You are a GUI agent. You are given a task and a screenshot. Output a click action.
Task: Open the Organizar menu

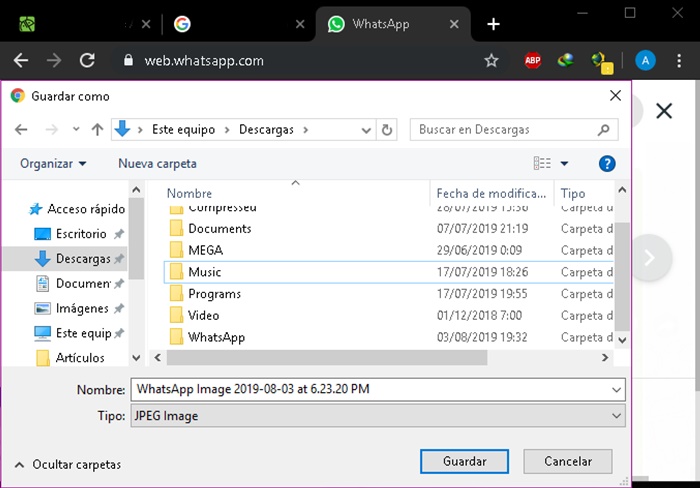[x=53, y=164]
